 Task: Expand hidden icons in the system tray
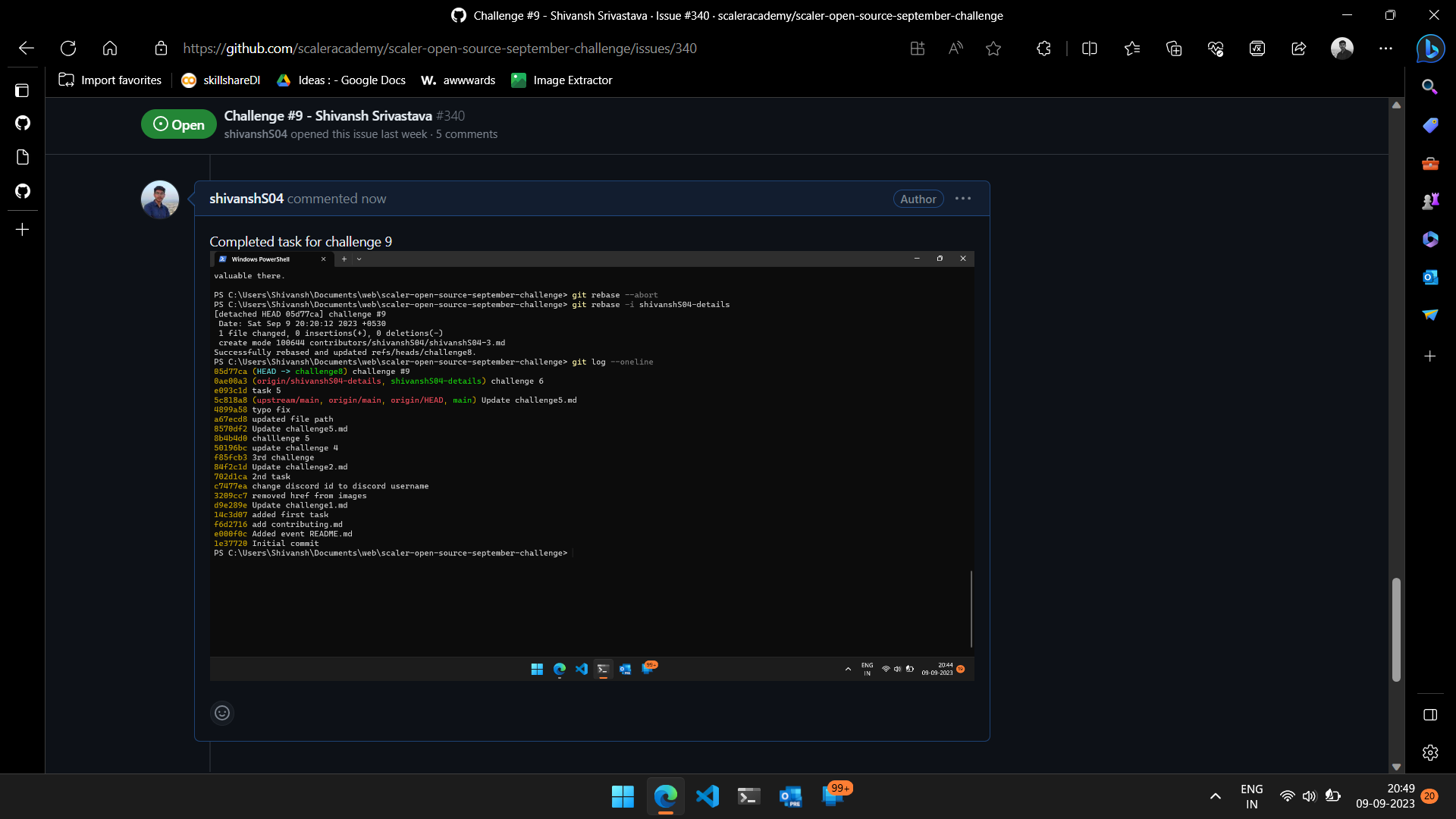[x=1215, y=795]
